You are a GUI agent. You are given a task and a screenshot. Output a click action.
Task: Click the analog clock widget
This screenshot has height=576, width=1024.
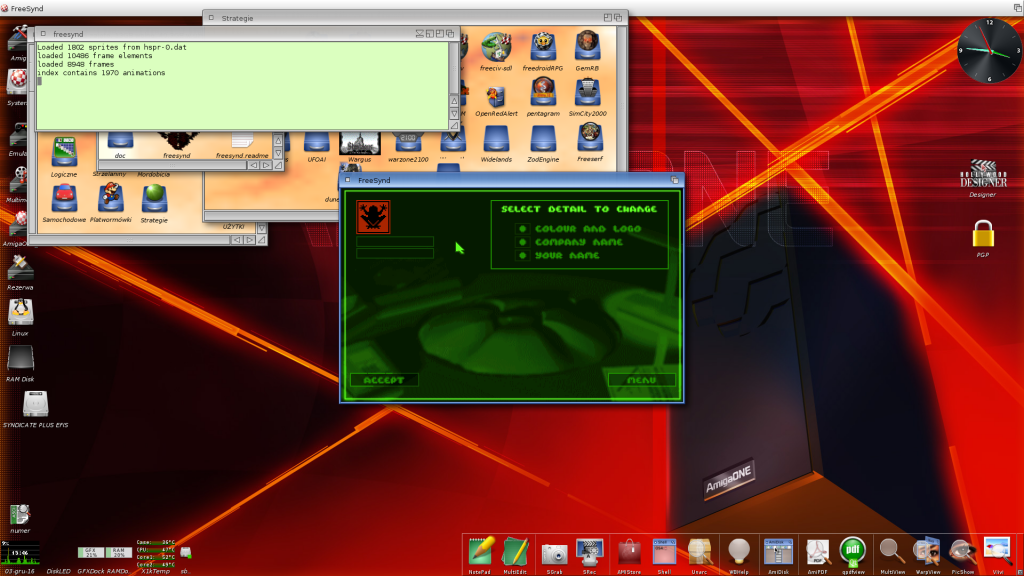point(990,51)
